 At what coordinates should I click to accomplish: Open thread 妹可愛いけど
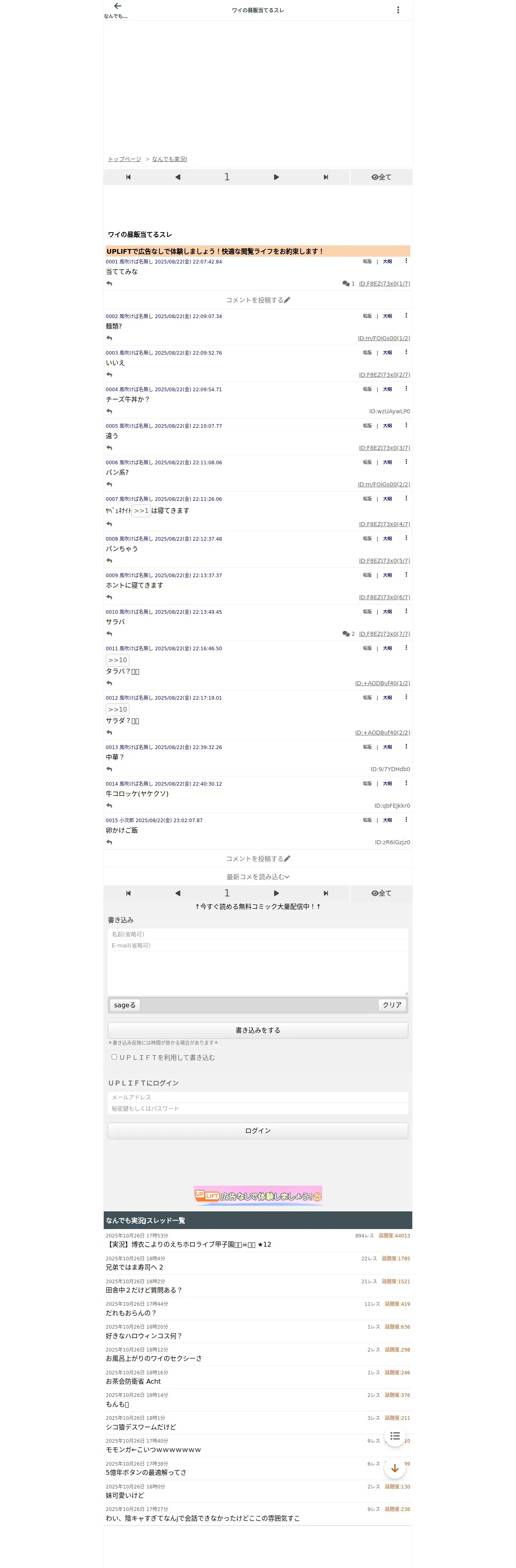125,1495
